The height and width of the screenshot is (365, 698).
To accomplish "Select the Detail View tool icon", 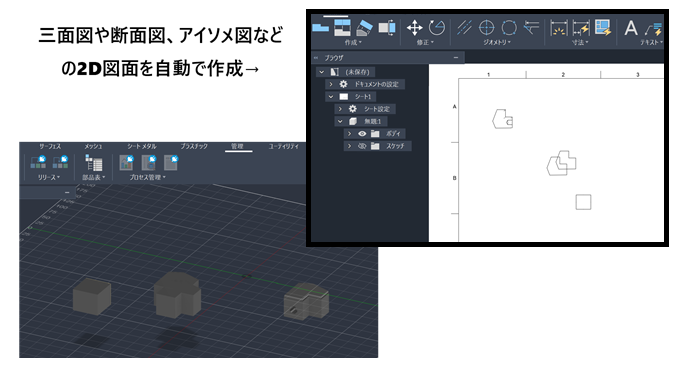I will pyautogui.click(x=386, y=28).
